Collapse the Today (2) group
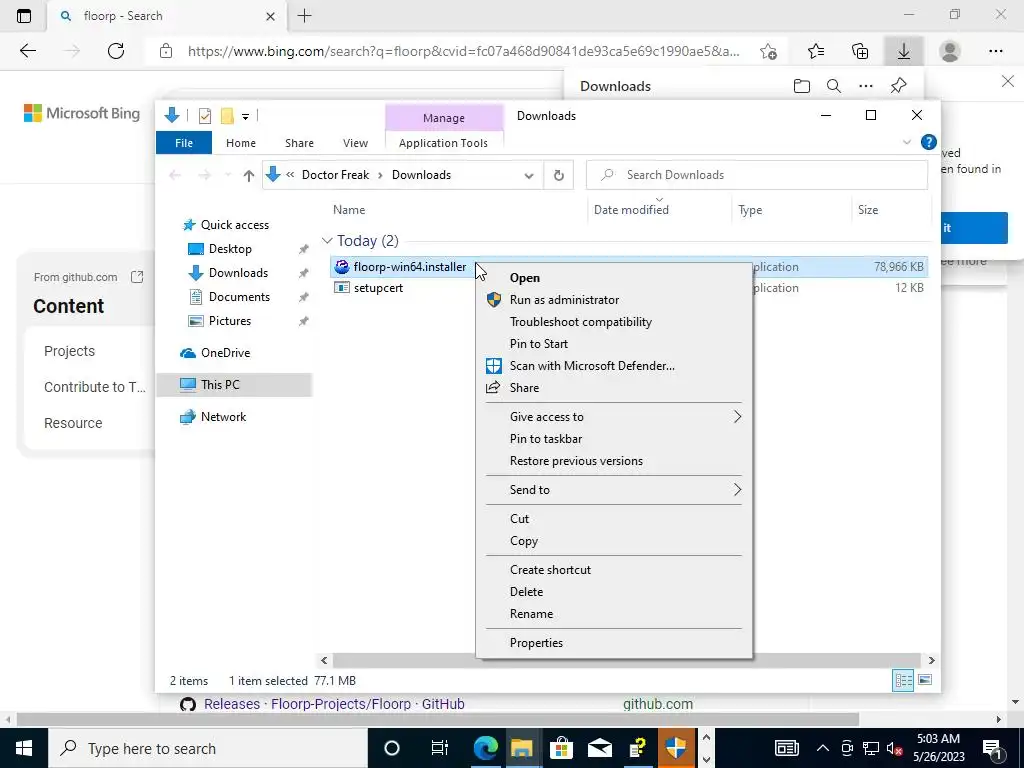The width and height of the screenshot is (1024, 768). pos(327,240)
